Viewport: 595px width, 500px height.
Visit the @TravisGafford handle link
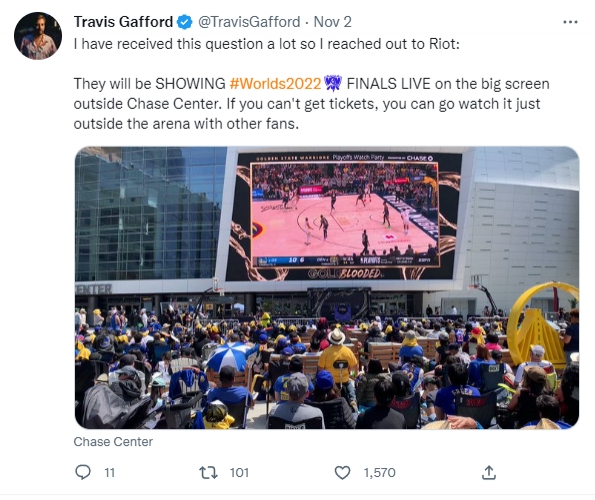pos(249,22)
